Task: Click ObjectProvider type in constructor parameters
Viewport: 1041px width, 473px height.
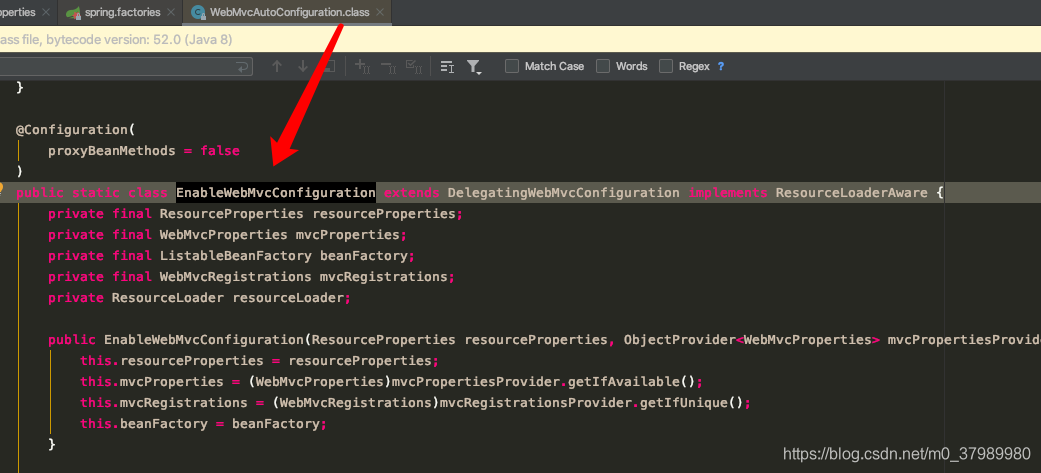Action: [x=680, y=339]
